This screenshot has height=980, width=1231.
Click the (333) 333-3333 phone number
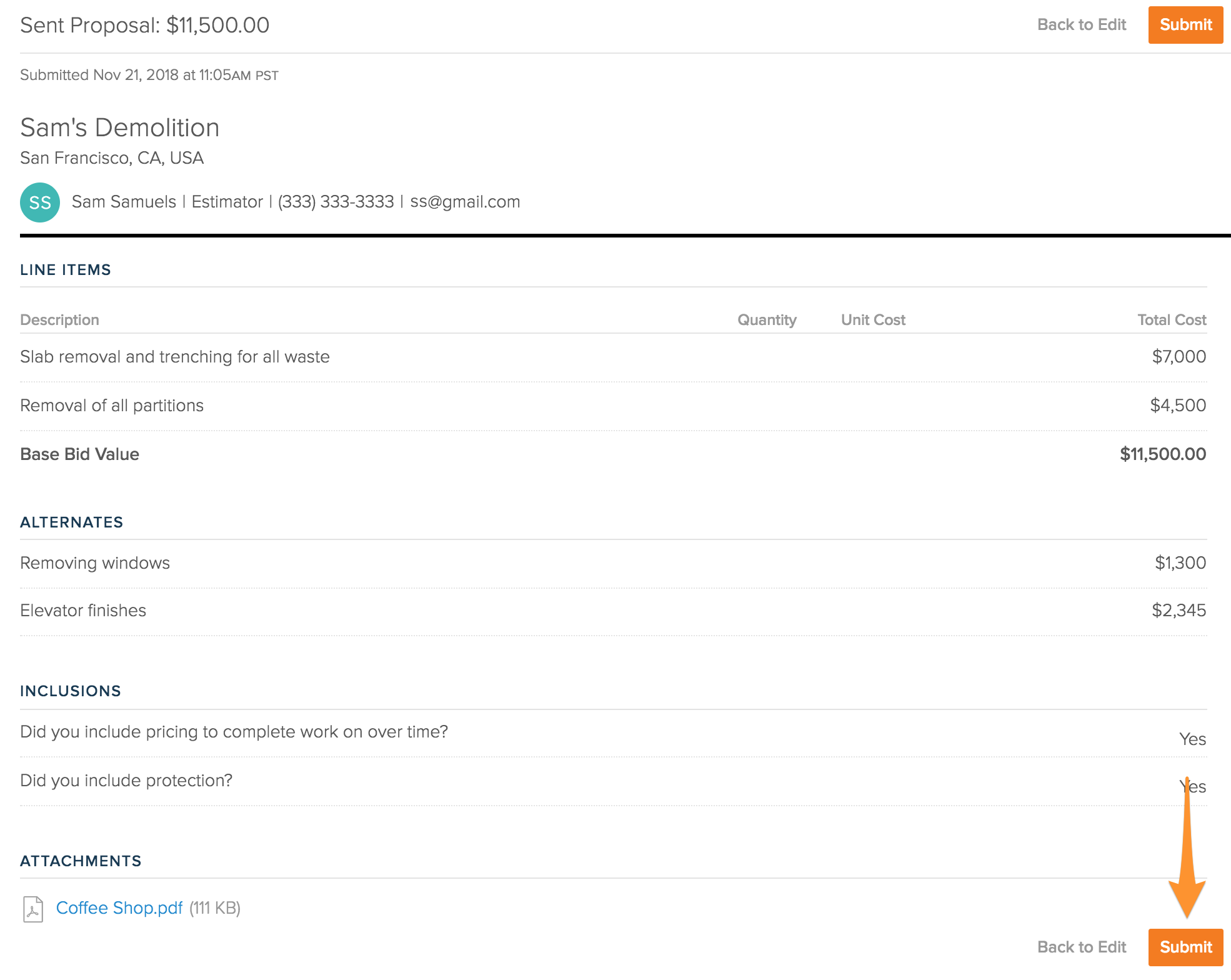336,202
